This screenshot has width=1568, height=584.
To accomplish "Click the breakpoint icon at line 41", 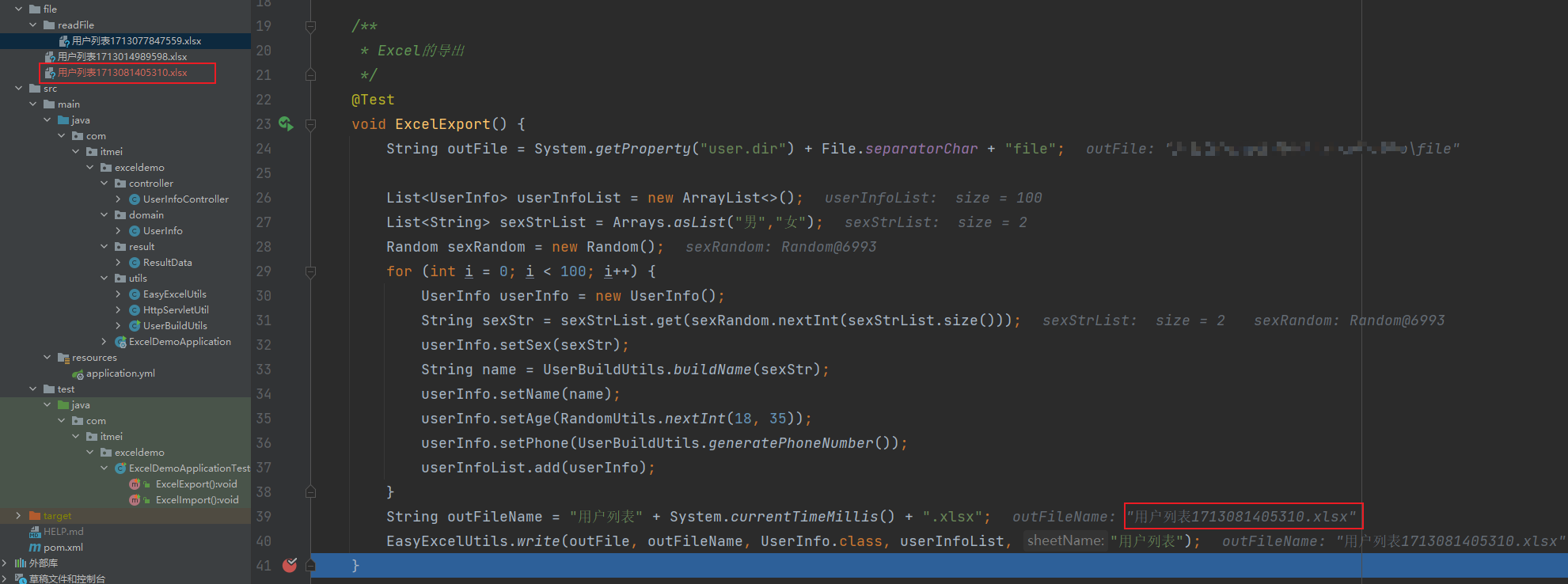I will point(290,565).
